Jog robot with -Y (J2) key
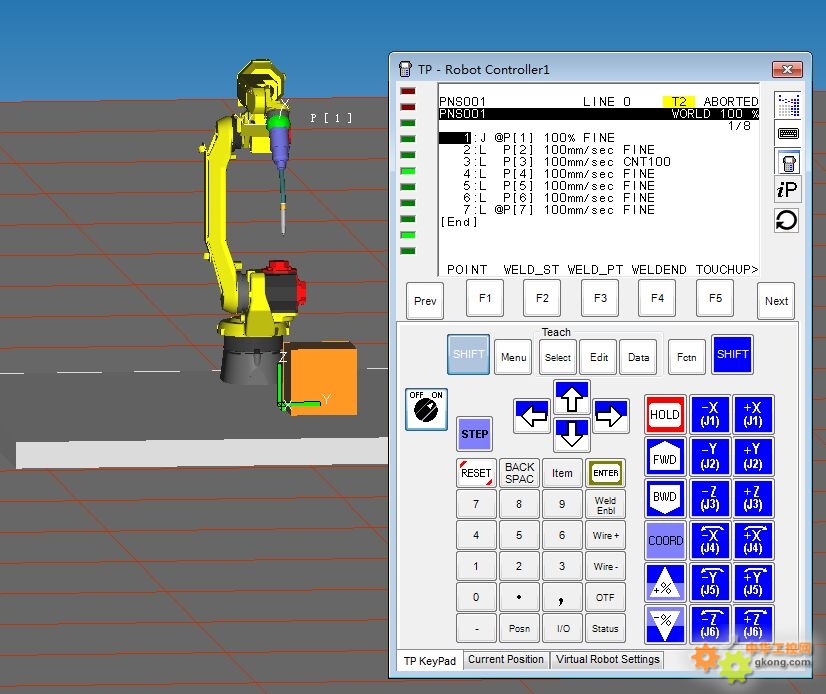826x694 pixels. pyautogui.click(x=710, y=456)
